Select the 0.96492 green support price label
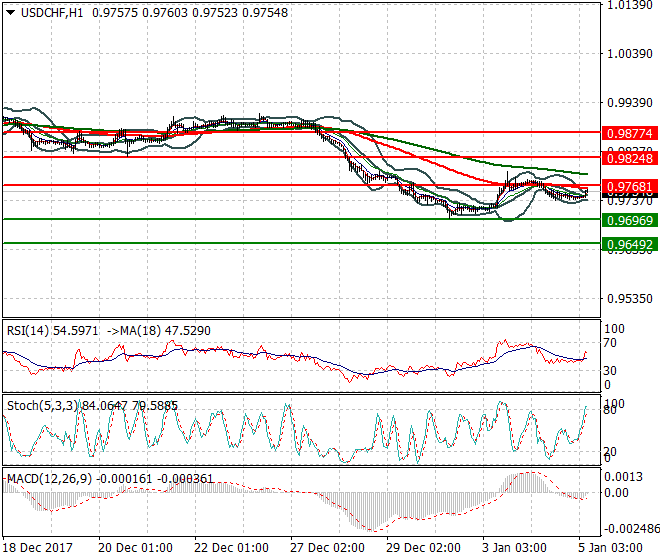The width and height of the screenshot is (660, 560). click(630, 245)
